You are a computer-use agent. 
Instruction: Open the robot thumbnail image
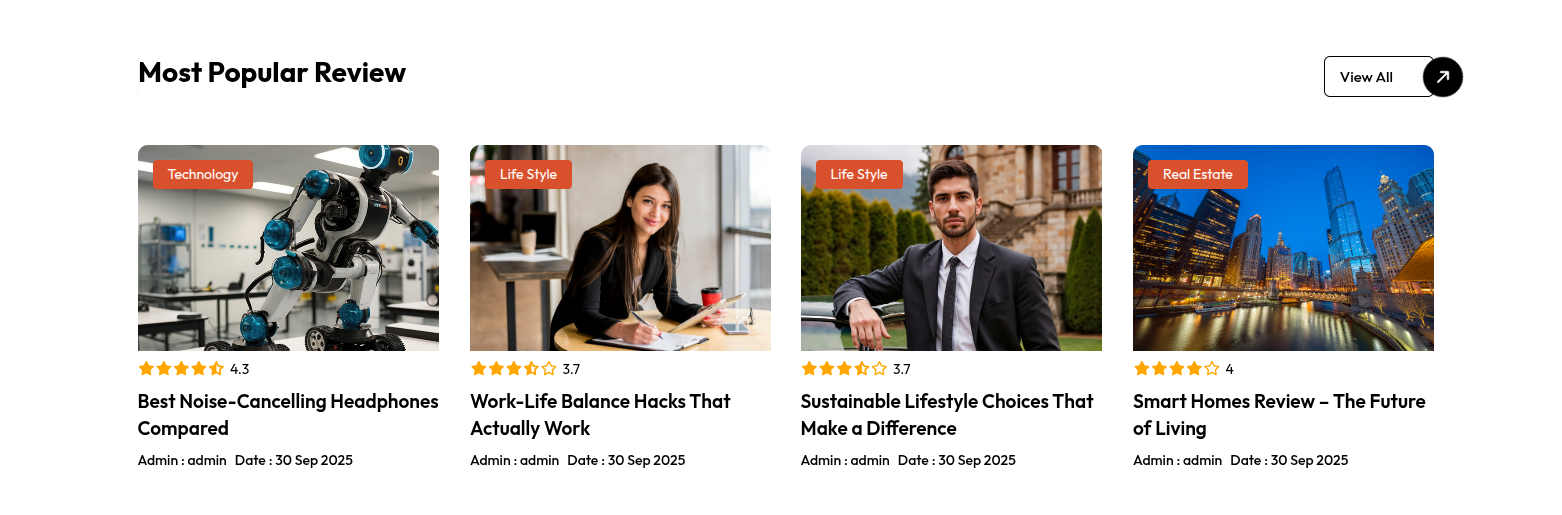[x=288, y=248]
